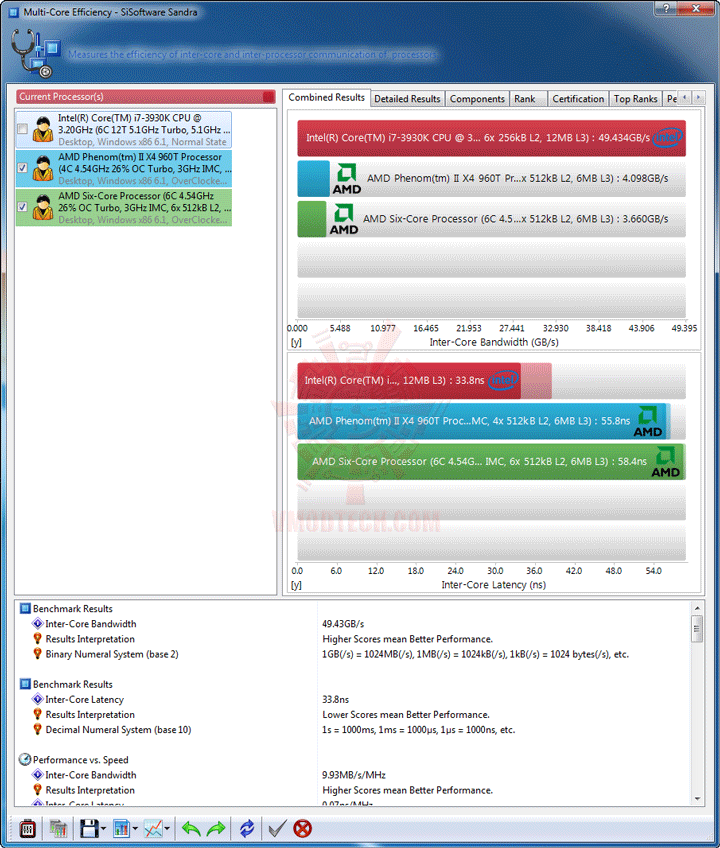Click the bar chart view icon
The width and height of the screenshot is (720, 848).
coord(121,829)
